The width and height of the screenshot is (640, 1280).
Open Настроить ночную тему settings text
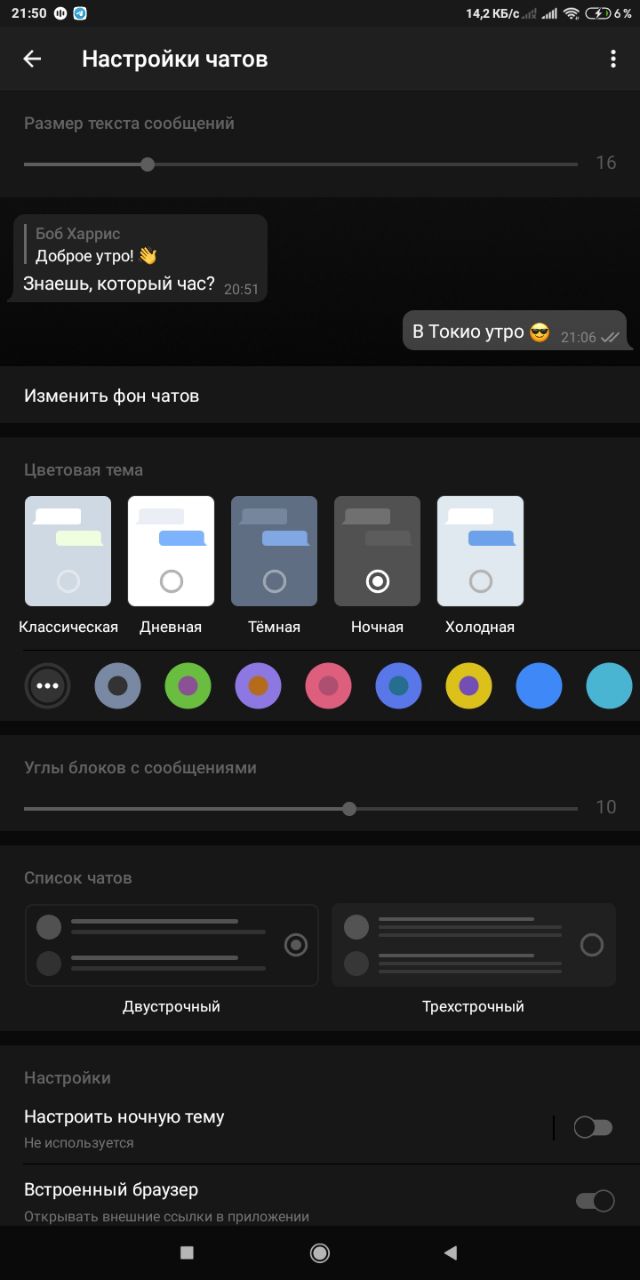(x=124, y=1117)
